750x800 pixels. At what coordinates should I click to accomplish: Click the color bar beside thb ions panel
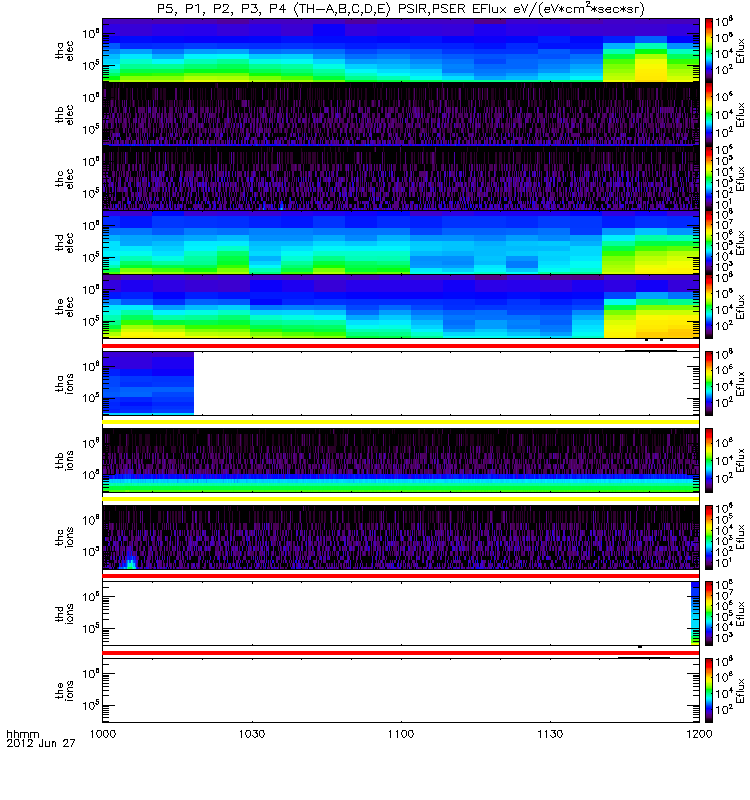coord(709,460)
